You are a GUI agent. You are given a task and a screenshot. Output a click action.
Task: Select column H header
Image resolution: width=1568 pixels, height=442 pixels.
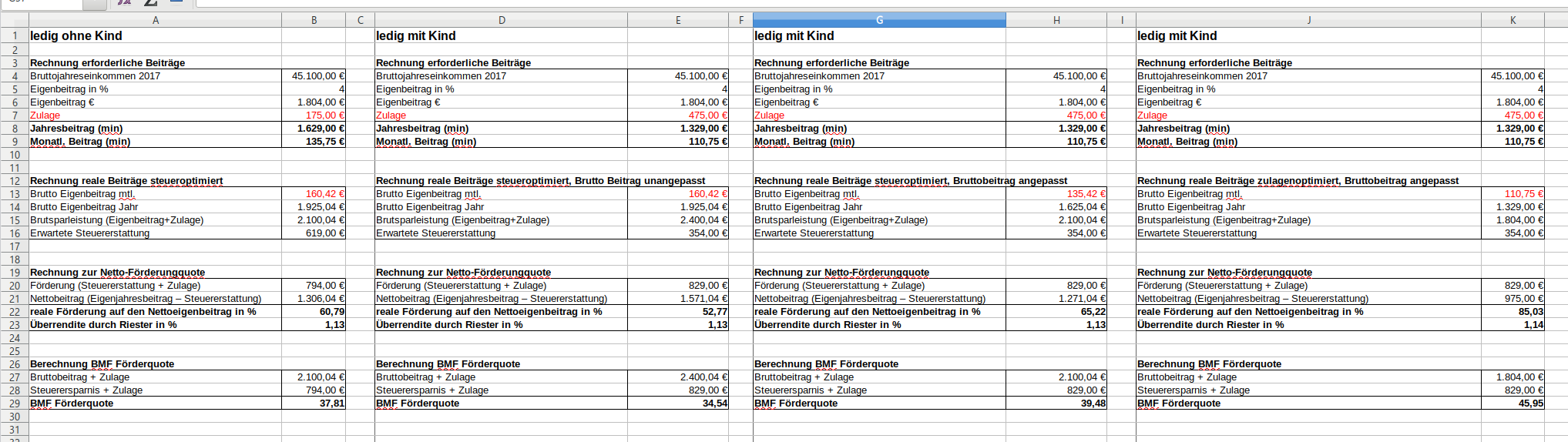1056,20
